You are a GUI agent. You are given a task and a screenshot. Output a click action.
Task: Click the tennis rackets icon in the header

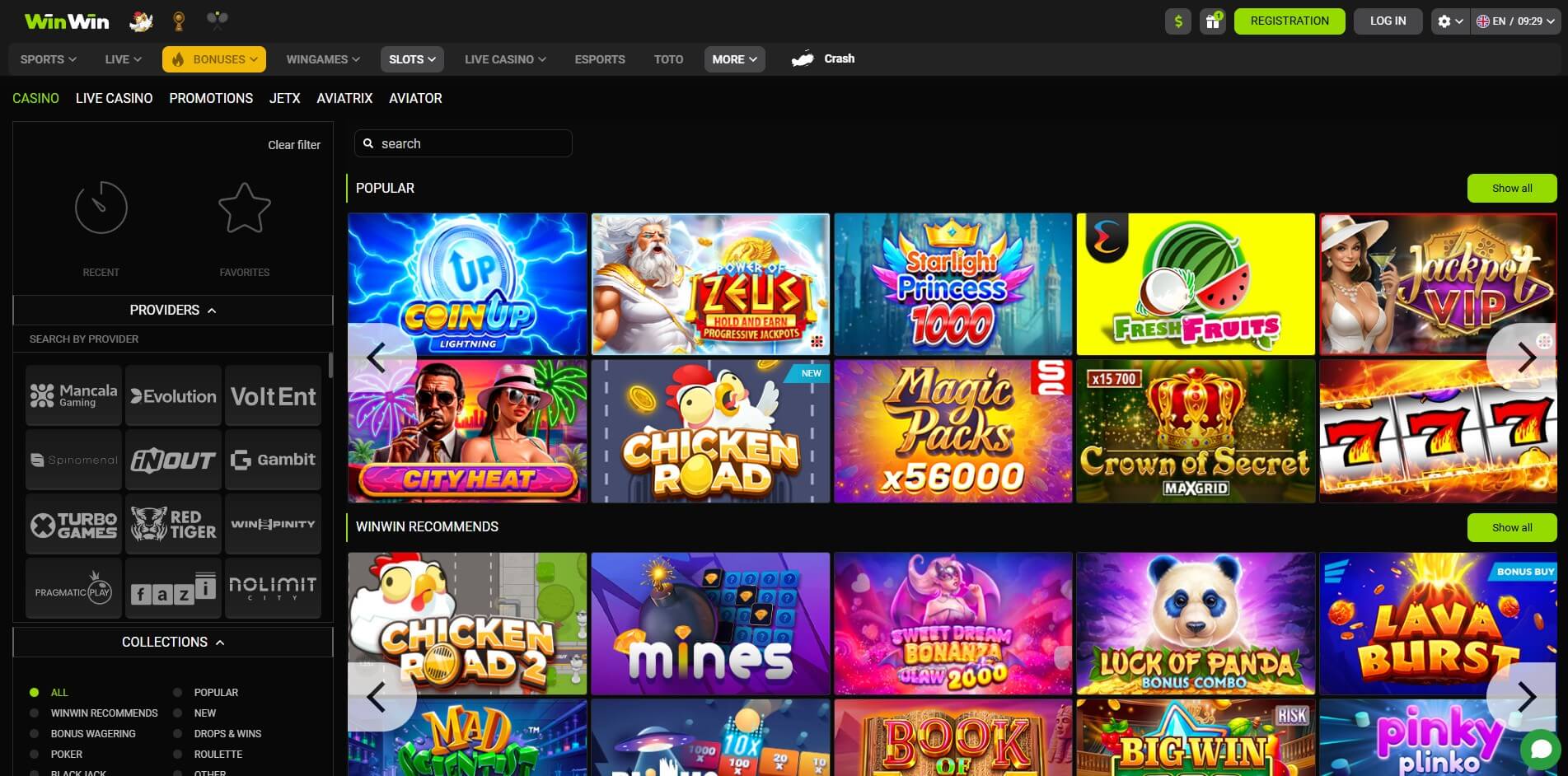216,21
